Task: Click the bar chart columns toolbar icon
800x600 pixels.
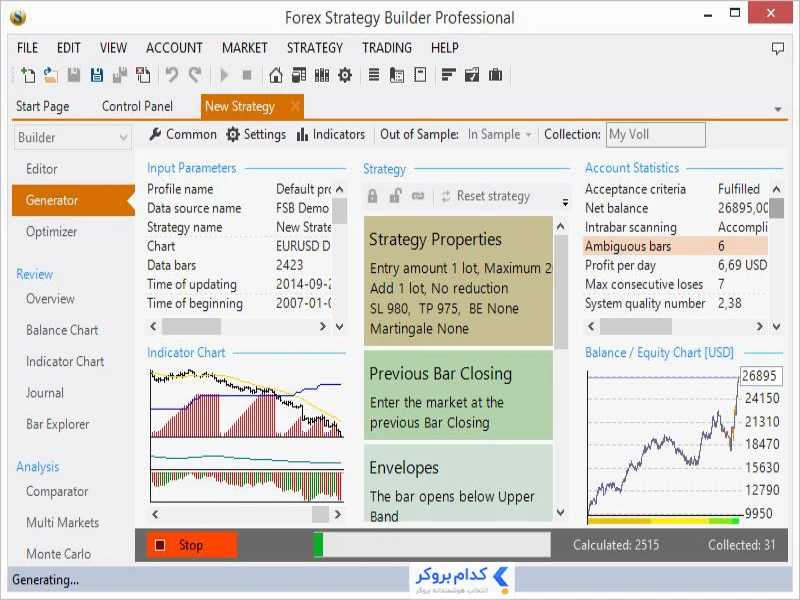Action: click(x=322, y=76)
